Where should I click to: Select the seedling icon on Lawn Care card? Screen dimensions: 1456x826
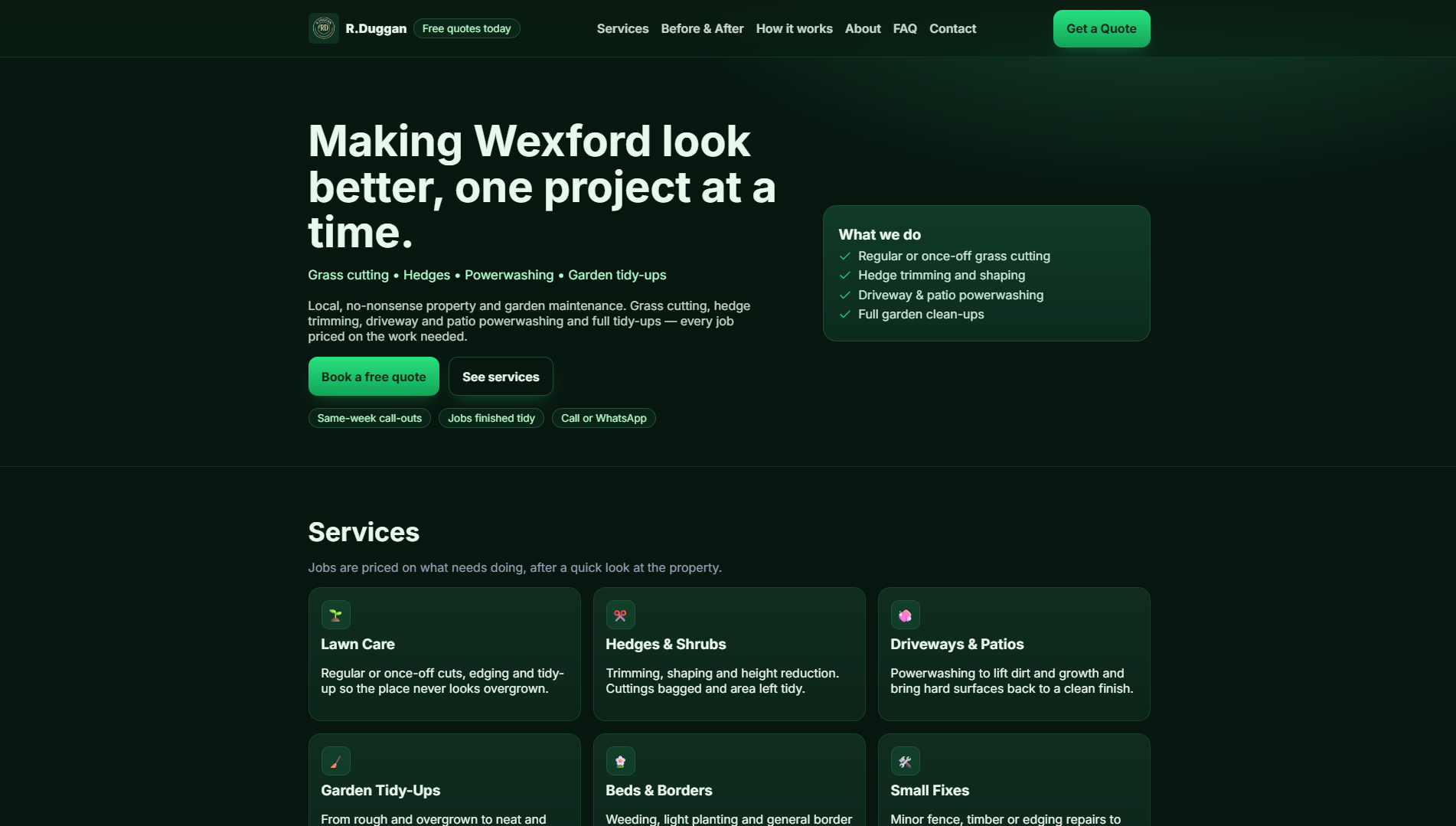[x=336, y=615]
